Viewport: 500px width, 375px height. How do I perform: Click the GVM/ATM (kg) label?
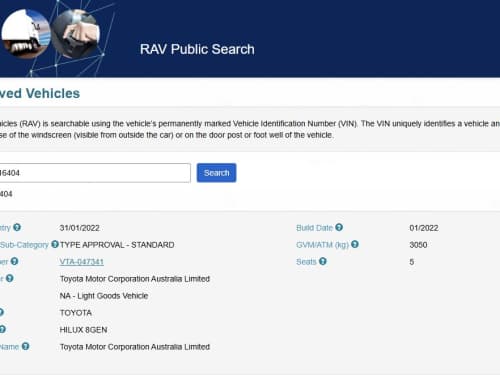(x=322, y=245)
